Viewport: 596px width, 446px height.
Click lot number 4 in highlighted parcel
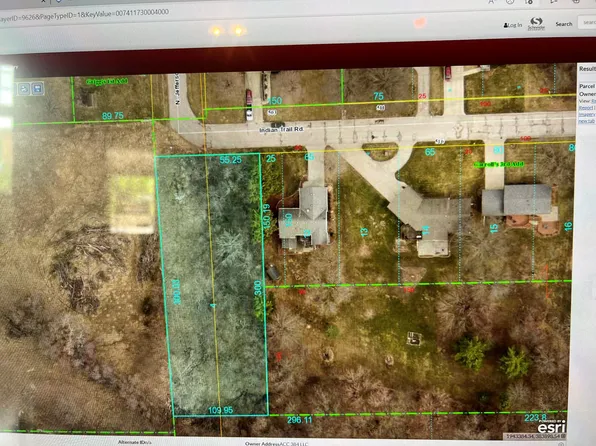point(213,305)
